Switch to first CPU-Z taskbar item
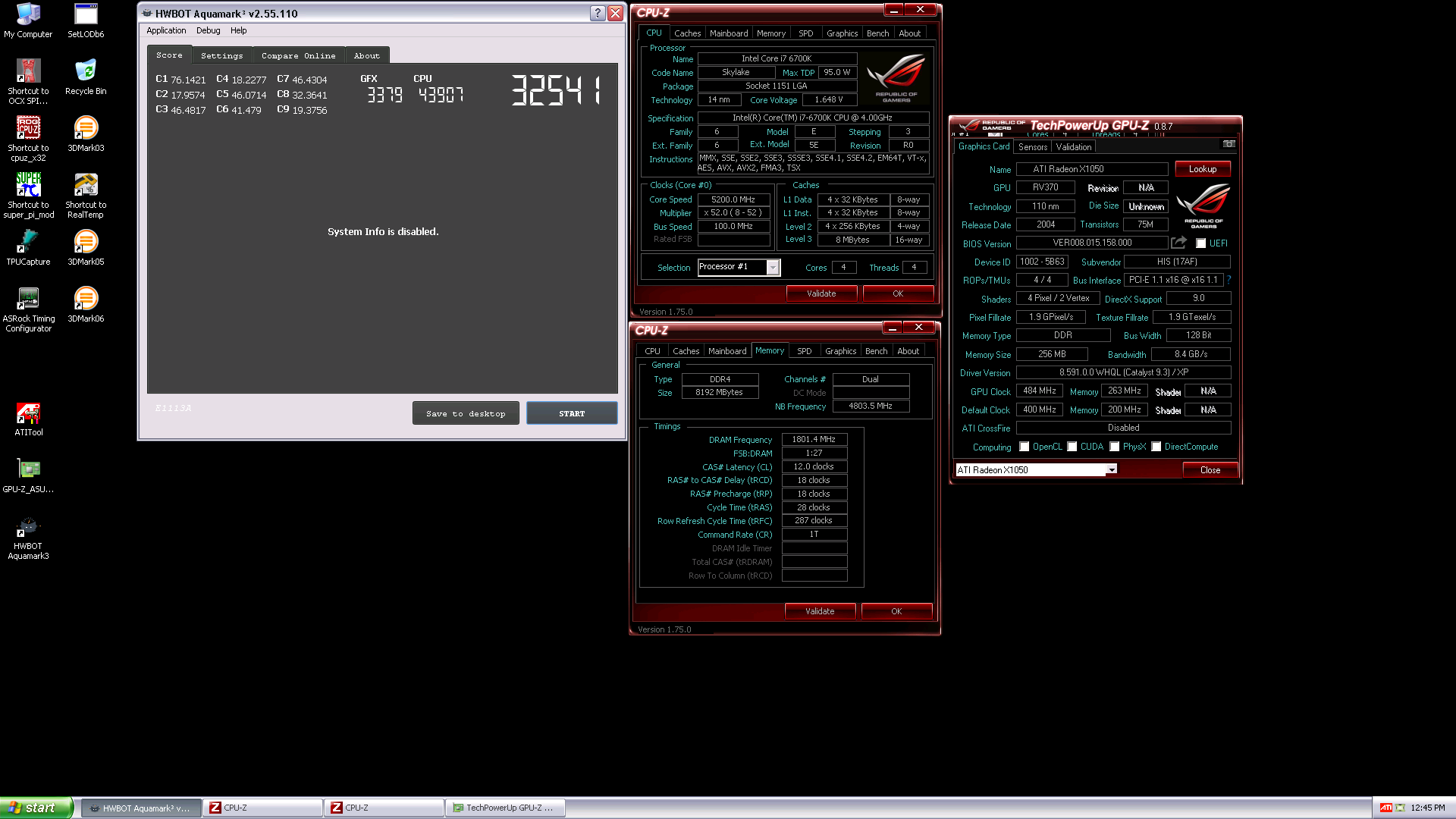Image resolution: width=1456 pixels, height=819 pixels. point(262,808)
